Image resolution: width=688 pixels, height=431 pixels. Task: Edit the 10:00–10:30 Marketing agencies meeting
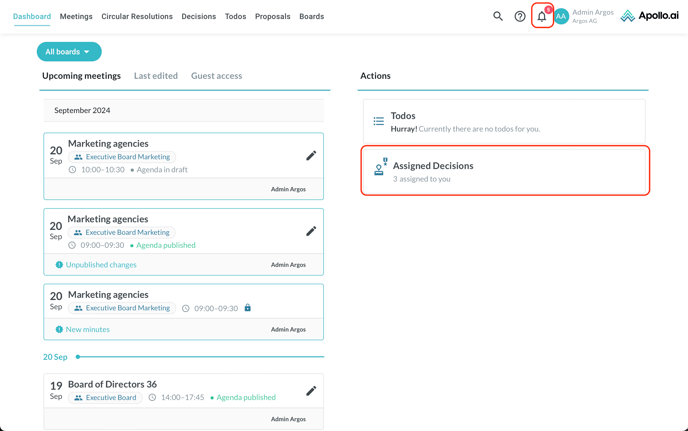click(x=311, y=156)
